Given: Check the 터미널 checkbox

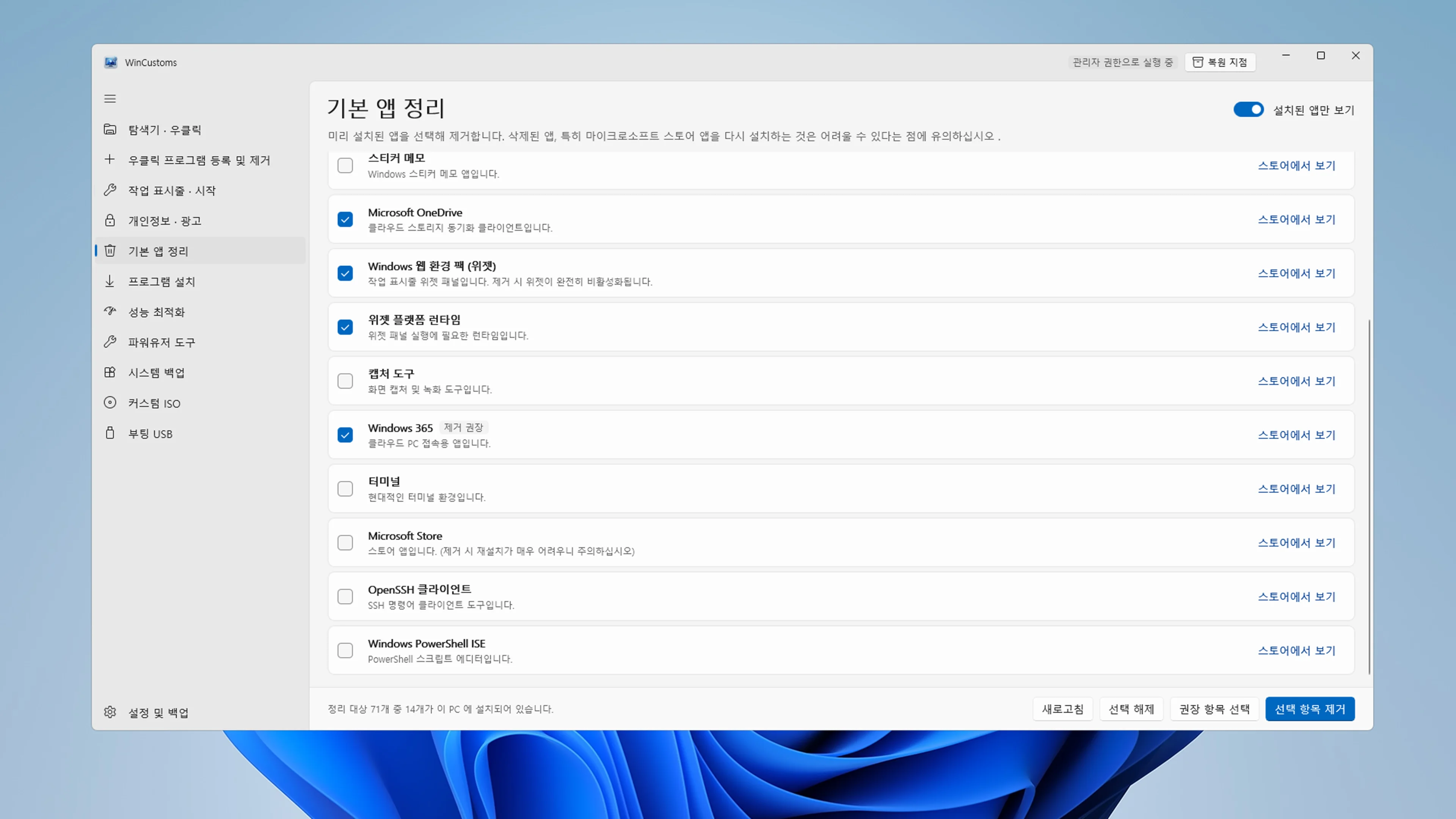Looking at the screenshot, I should tap(345, 489).
